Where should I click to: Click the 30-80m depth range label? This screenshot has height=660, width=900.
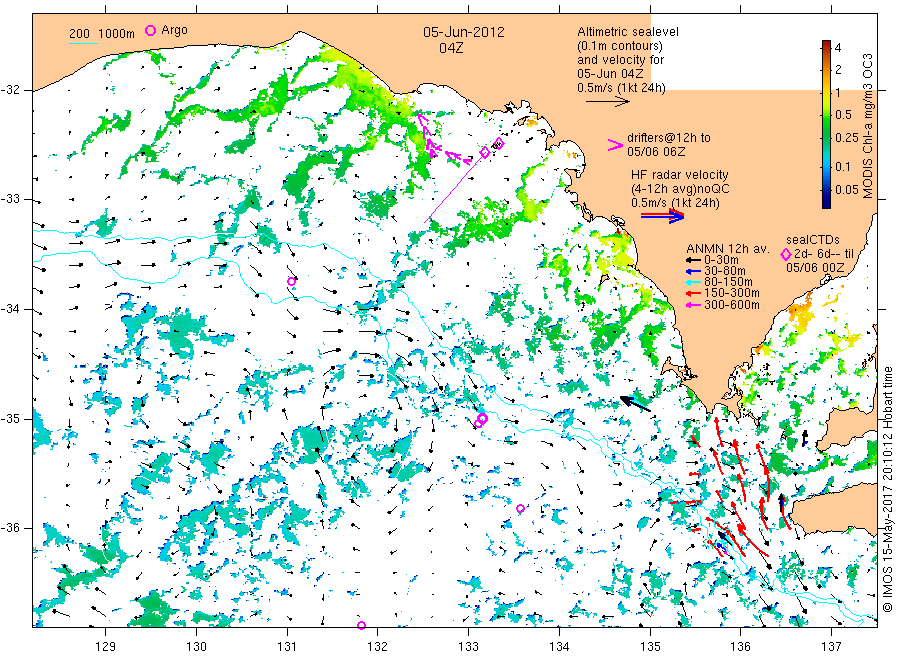click(724, 271)
